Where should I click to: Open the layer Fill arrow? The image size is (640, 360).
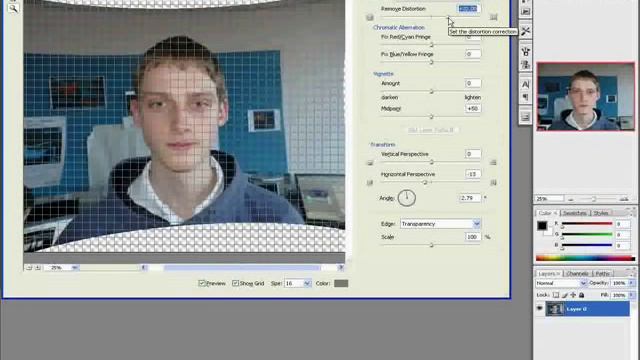(632, 295)
